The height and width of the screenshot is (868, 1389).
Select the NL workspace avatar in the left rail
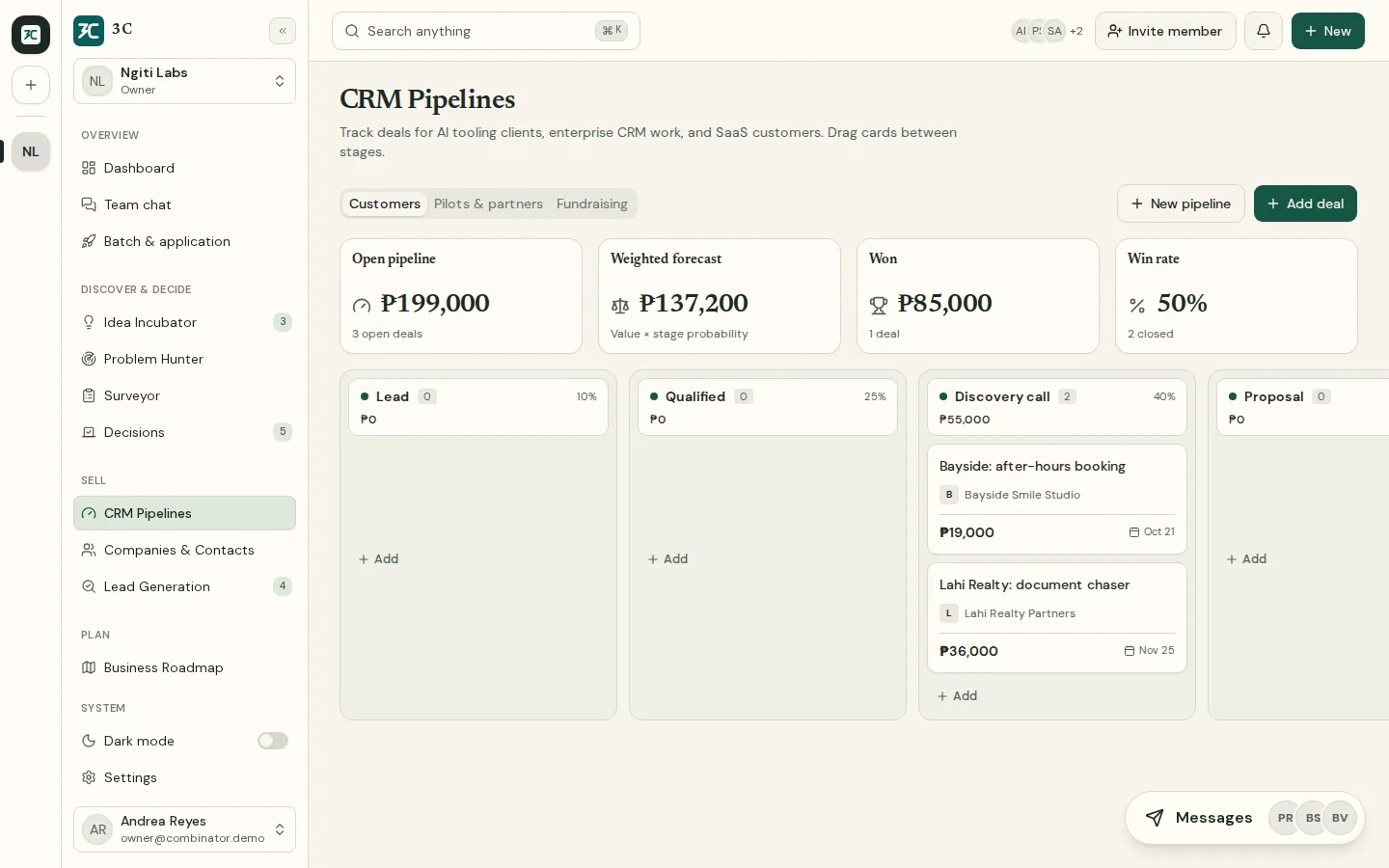(31, 151)
